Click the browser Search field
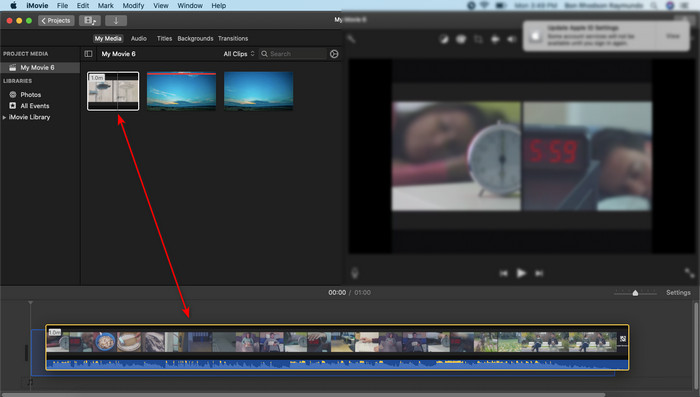 click(292, 54)
